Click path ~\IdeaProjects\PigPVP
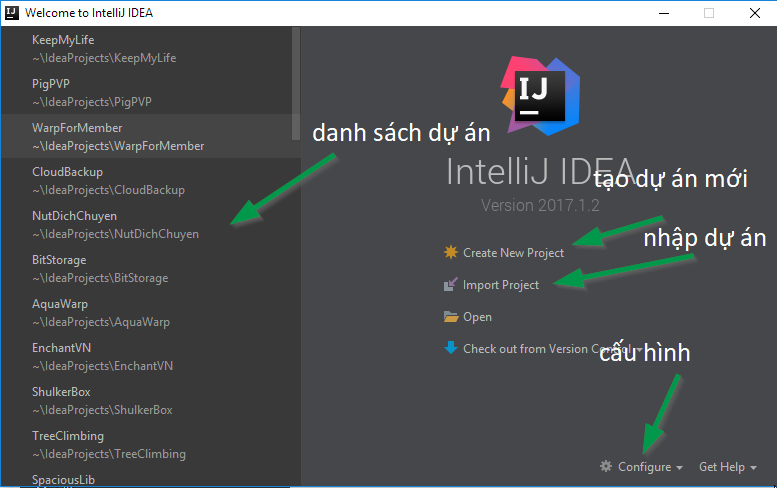 click(x=92, y=102)
